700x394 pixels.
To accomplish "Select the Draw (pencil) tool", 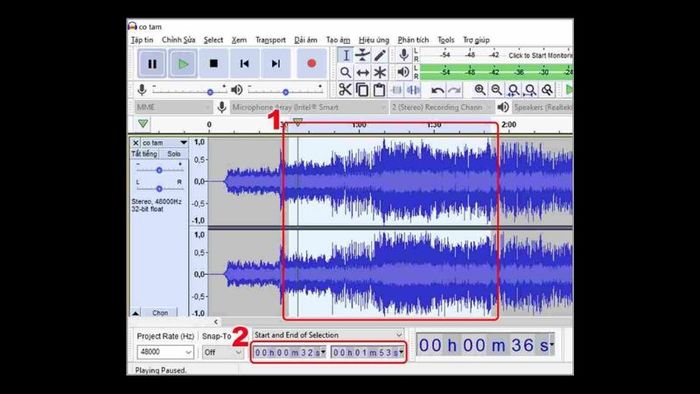I will coord(379,55).
